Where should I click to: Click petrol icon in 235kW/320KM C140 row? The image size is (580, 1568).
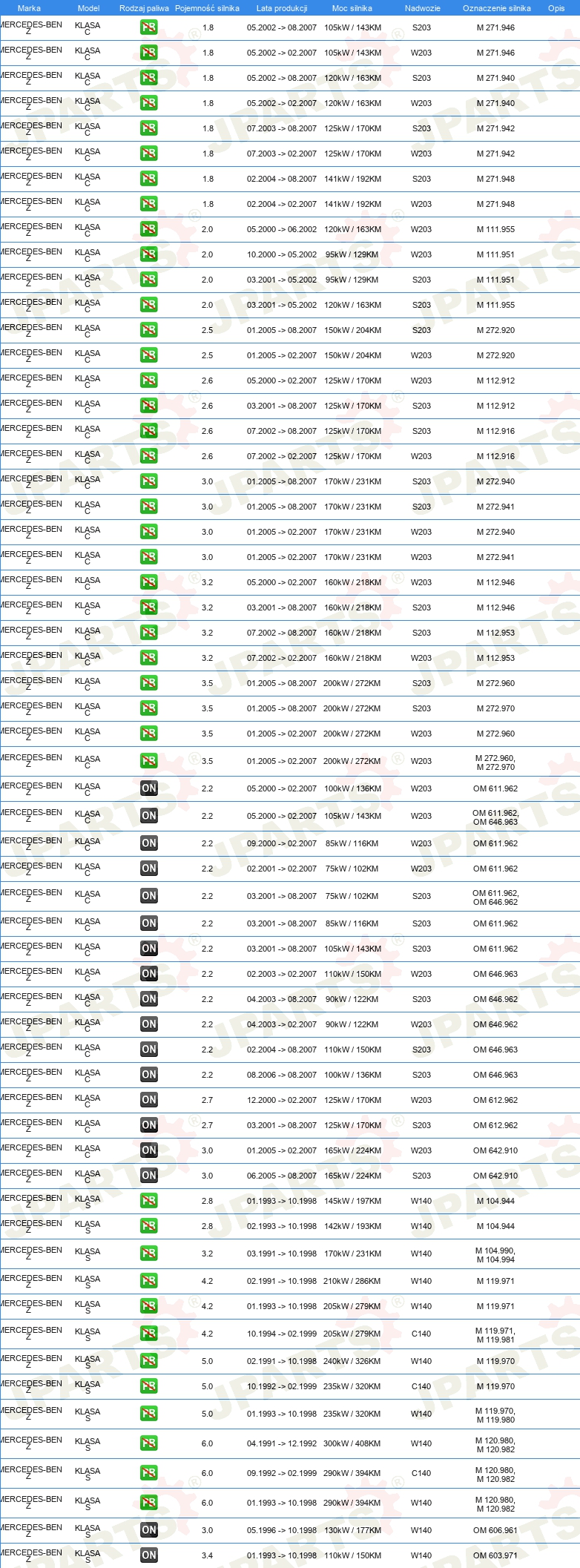tap(148, 1386)
